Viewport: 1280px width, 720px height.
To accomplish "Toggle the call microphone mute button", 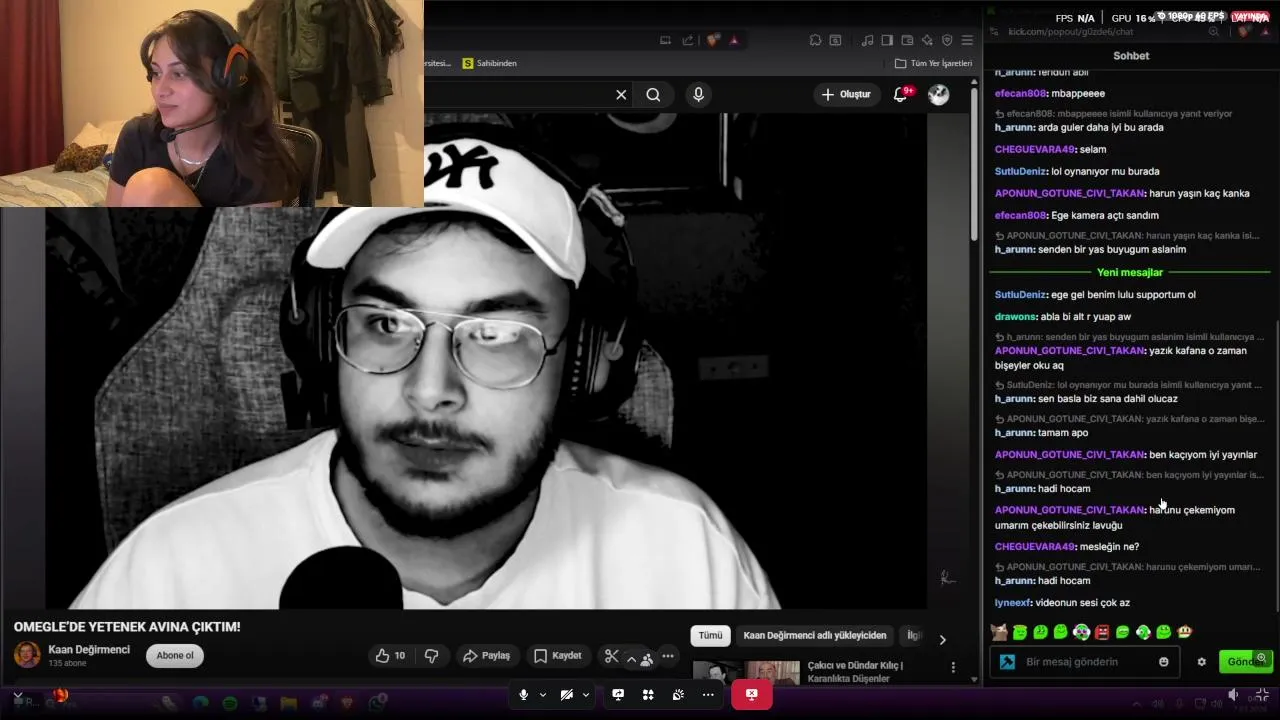I will 523,694.
